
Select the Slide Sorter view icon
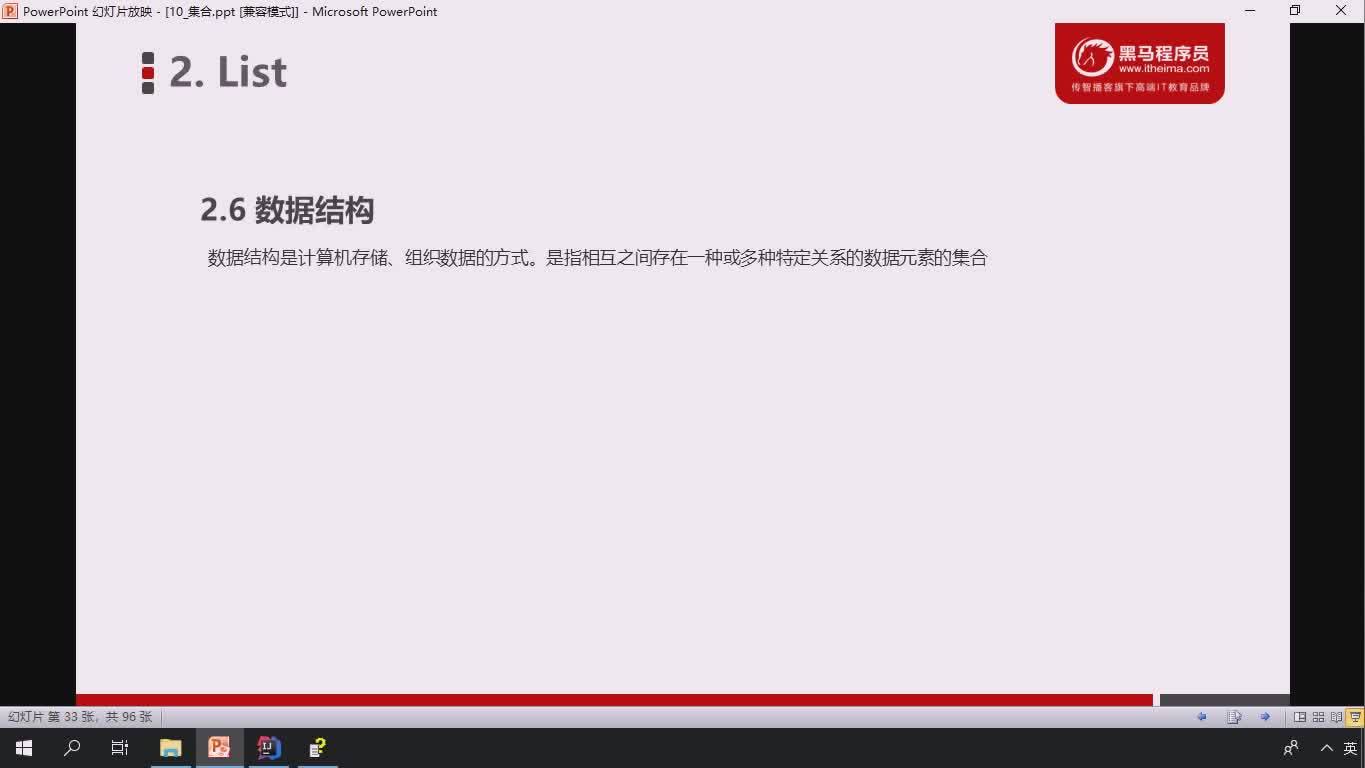point(1320,717)
